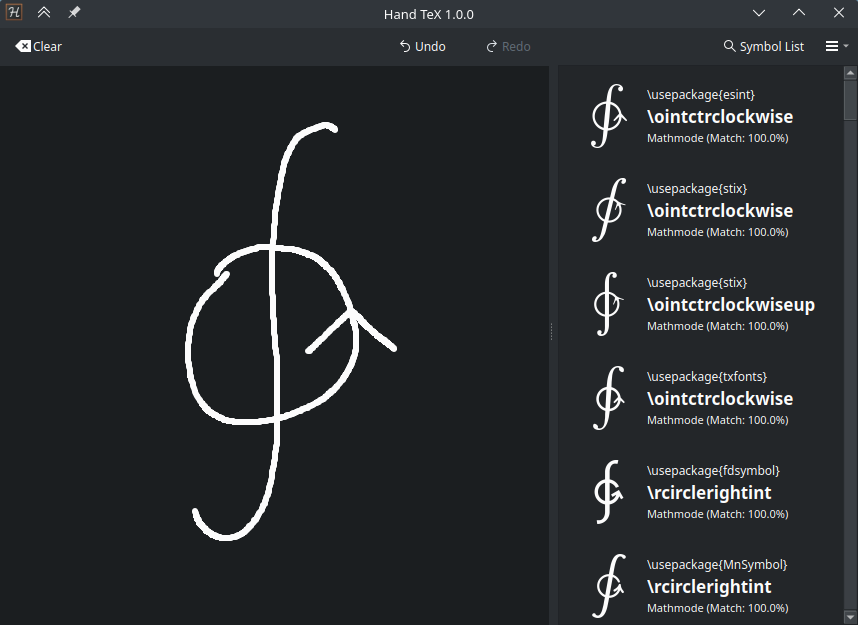This screenshot has width=858, height=625.
Task: Click the scrollbar down arrow
Action: tap(850, 618)
